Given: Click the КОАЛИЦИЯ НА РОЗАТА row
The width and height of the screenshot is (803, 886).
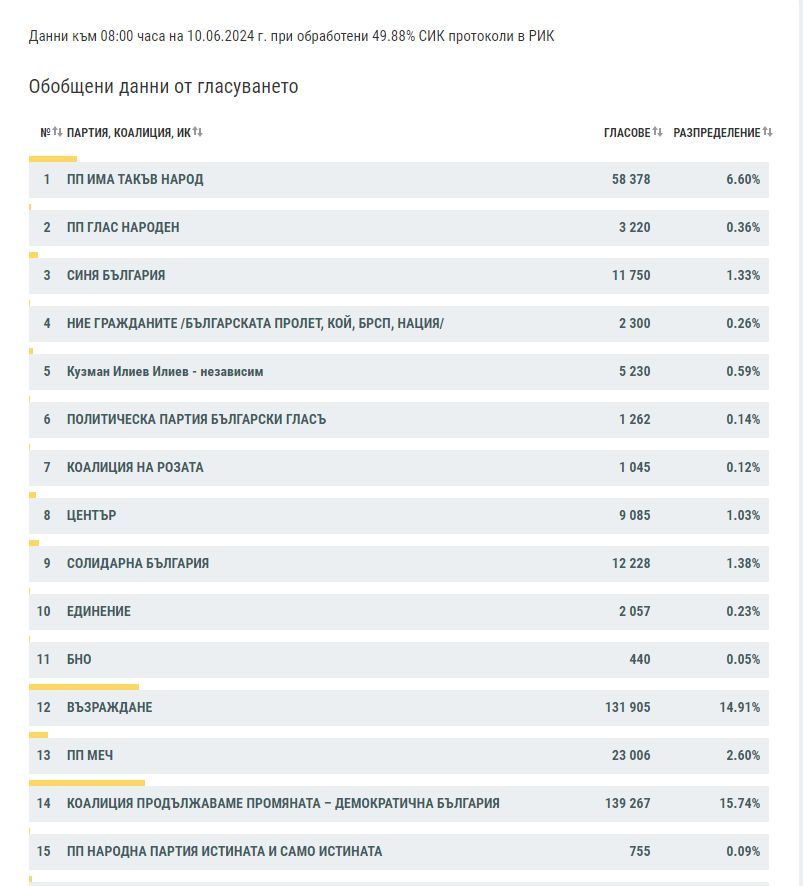Looking at the screenshot, I should click(399, 468).
